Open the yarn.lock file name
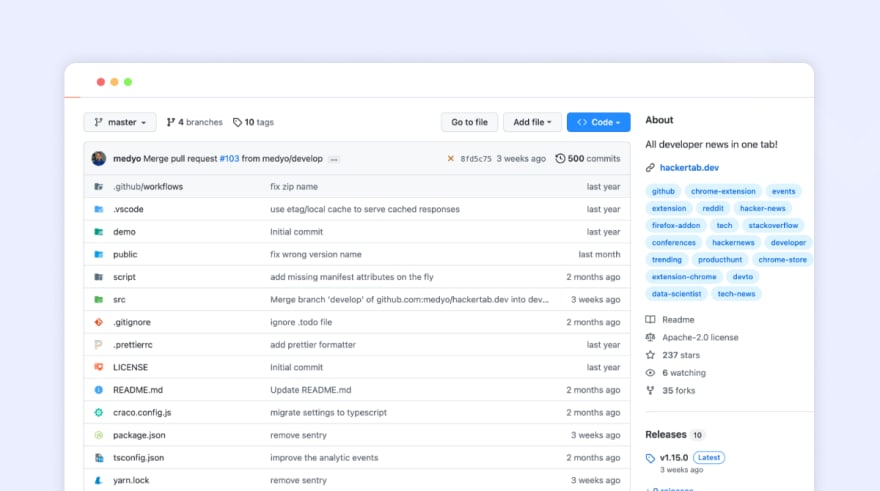880x491 pixels. pyautogui.click(x=131, y=480)
